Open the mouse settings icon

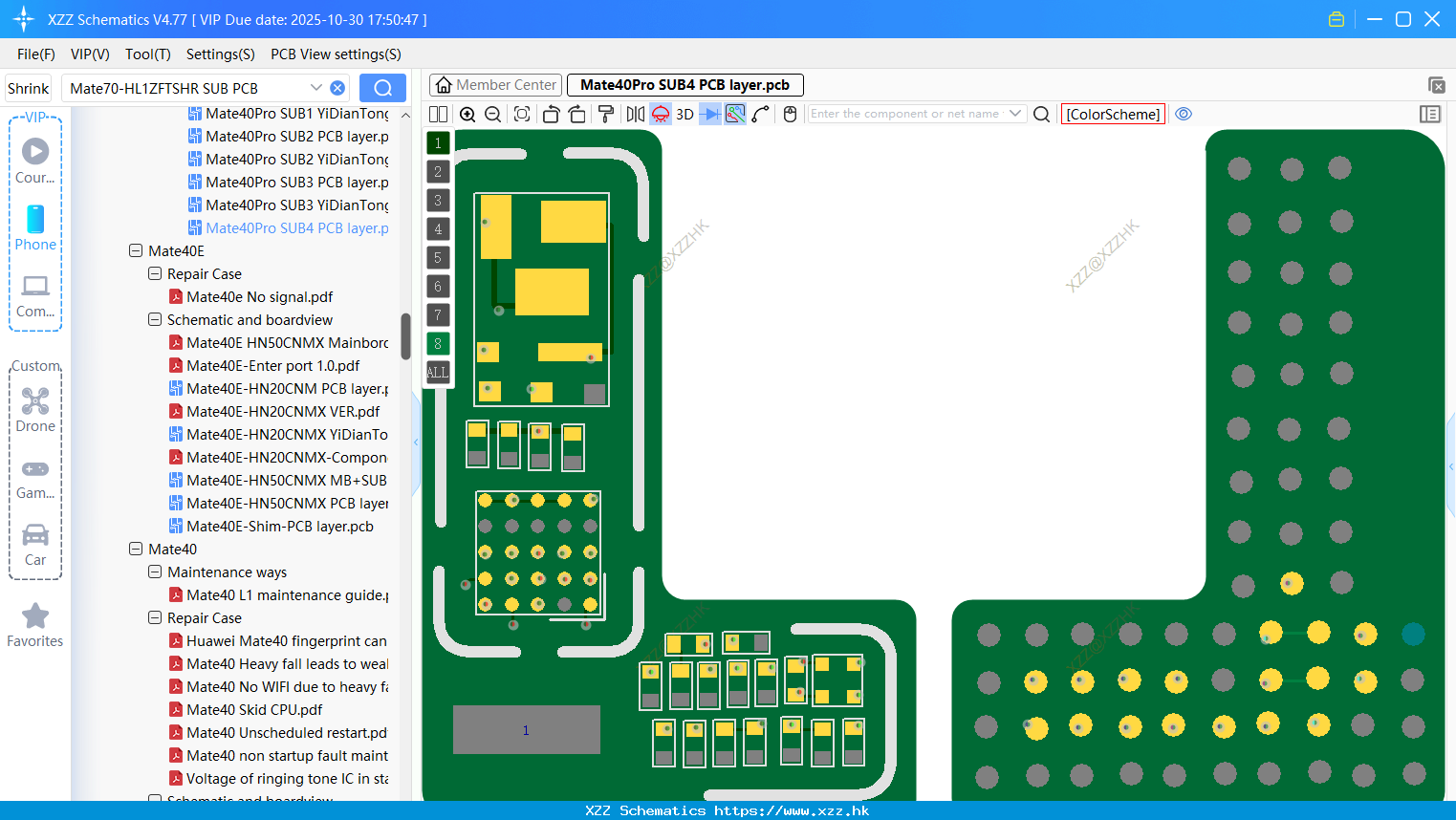(x=790, y=114)
